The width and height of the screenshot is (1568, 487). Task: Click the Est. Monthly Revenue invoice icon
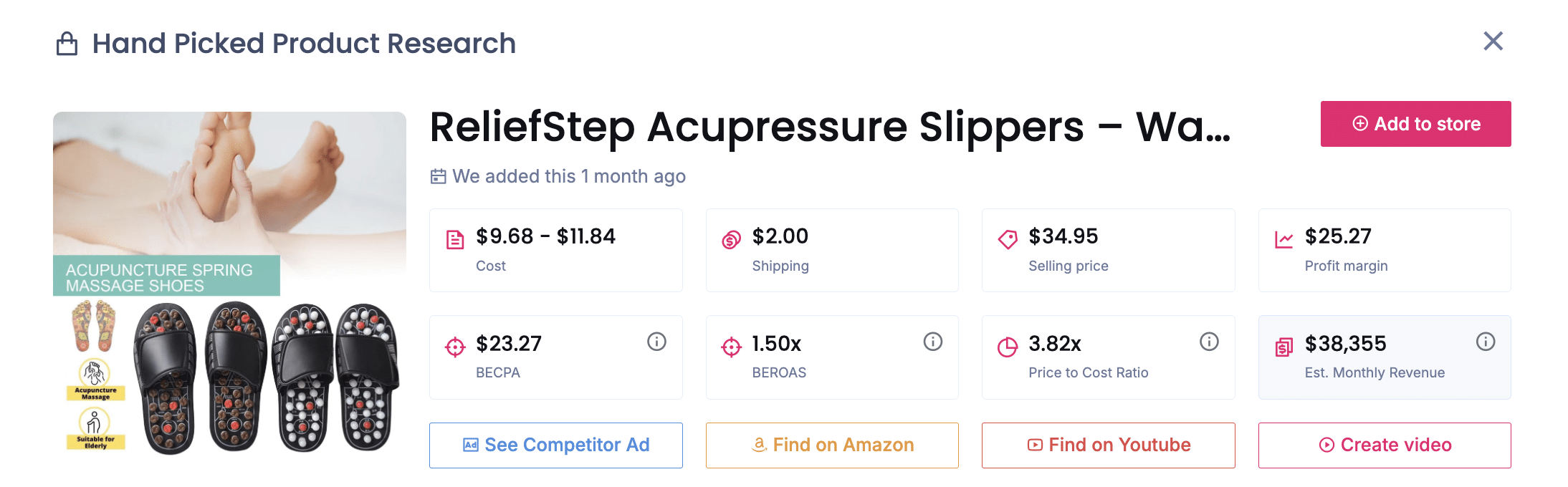tap(1283, 347)
